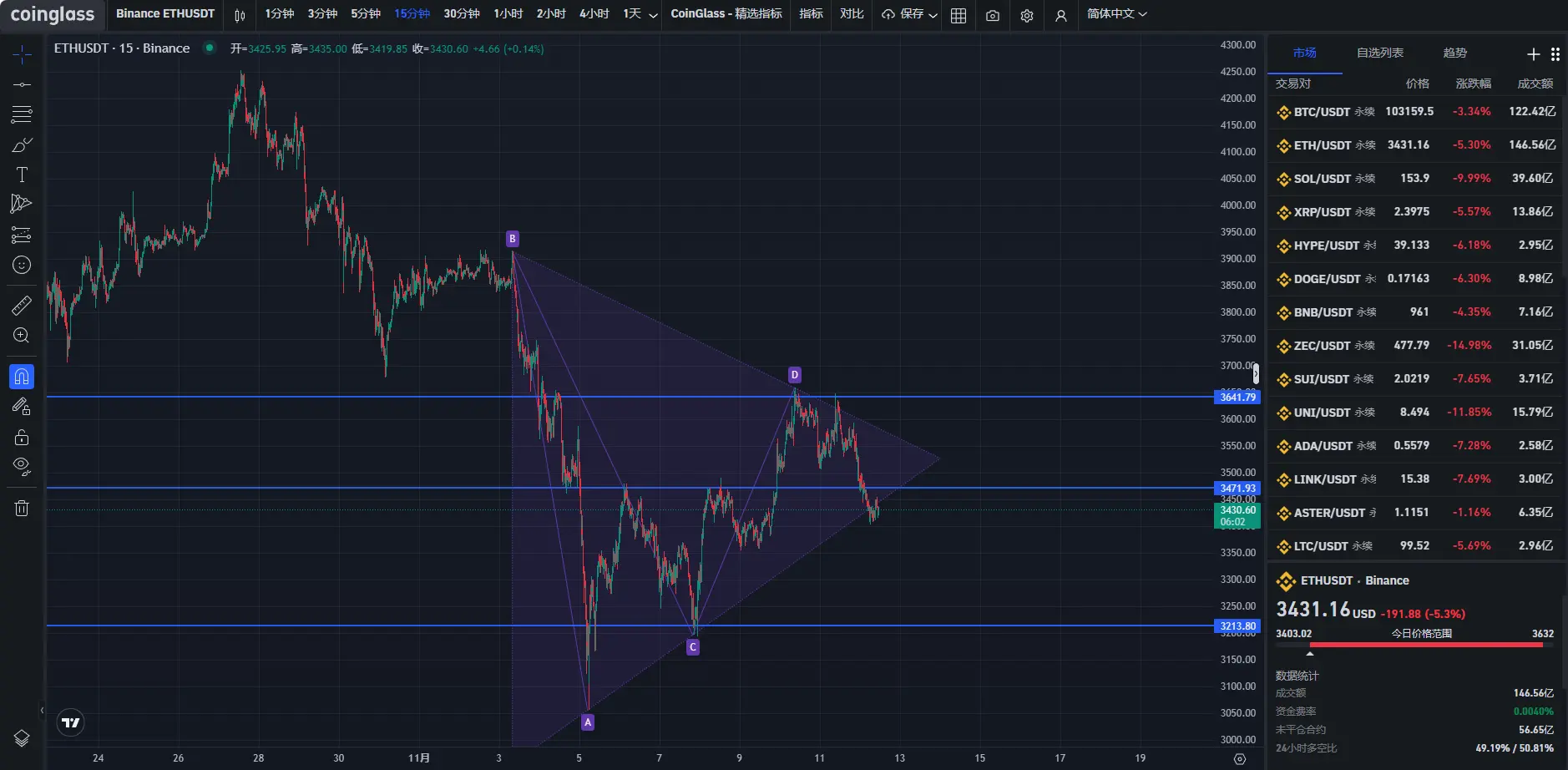Toggle stay in drawing mode
Viewport: 1568px width, 770px height.
(22, 407)
